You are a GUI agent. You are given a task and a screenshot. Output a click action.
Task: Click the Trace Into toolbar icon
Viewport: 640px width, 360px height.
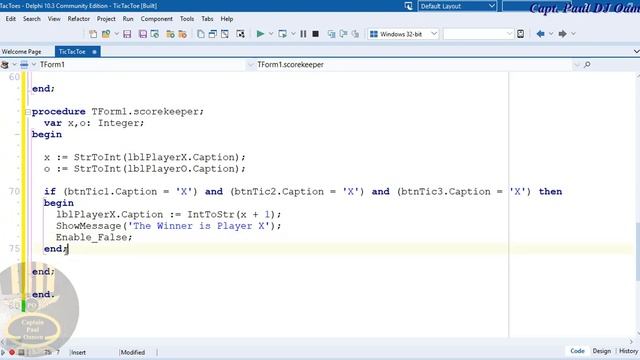tap(331, 34)
